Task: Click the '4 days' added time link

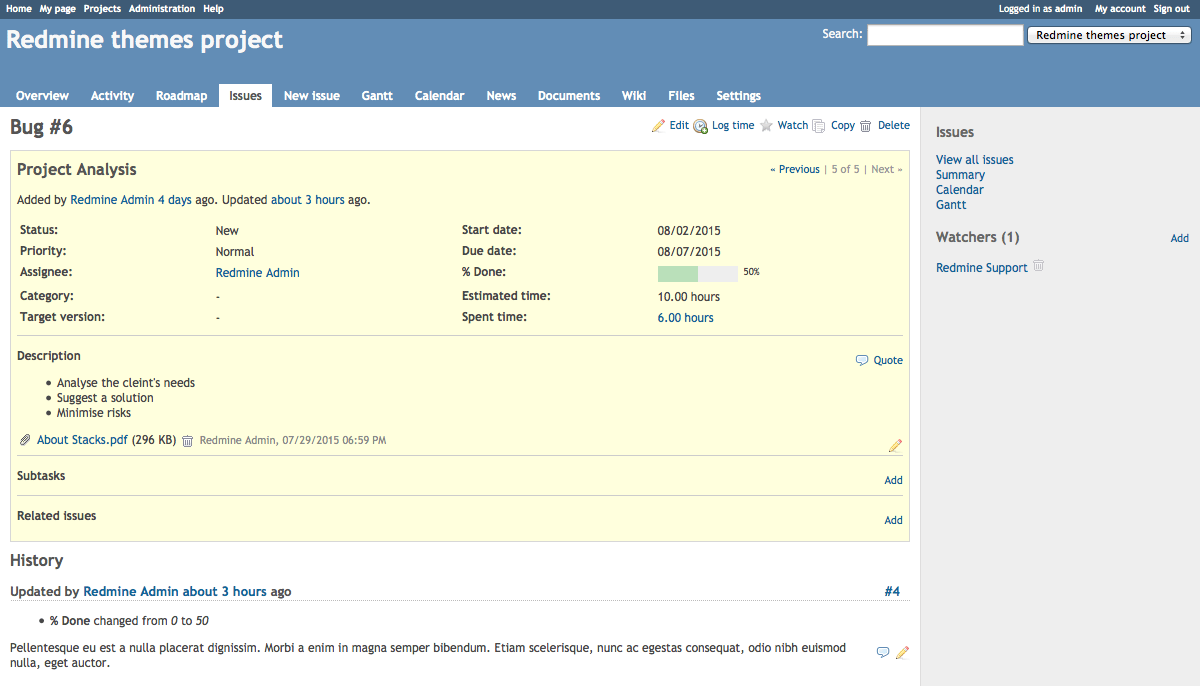Action: point(175,200)
